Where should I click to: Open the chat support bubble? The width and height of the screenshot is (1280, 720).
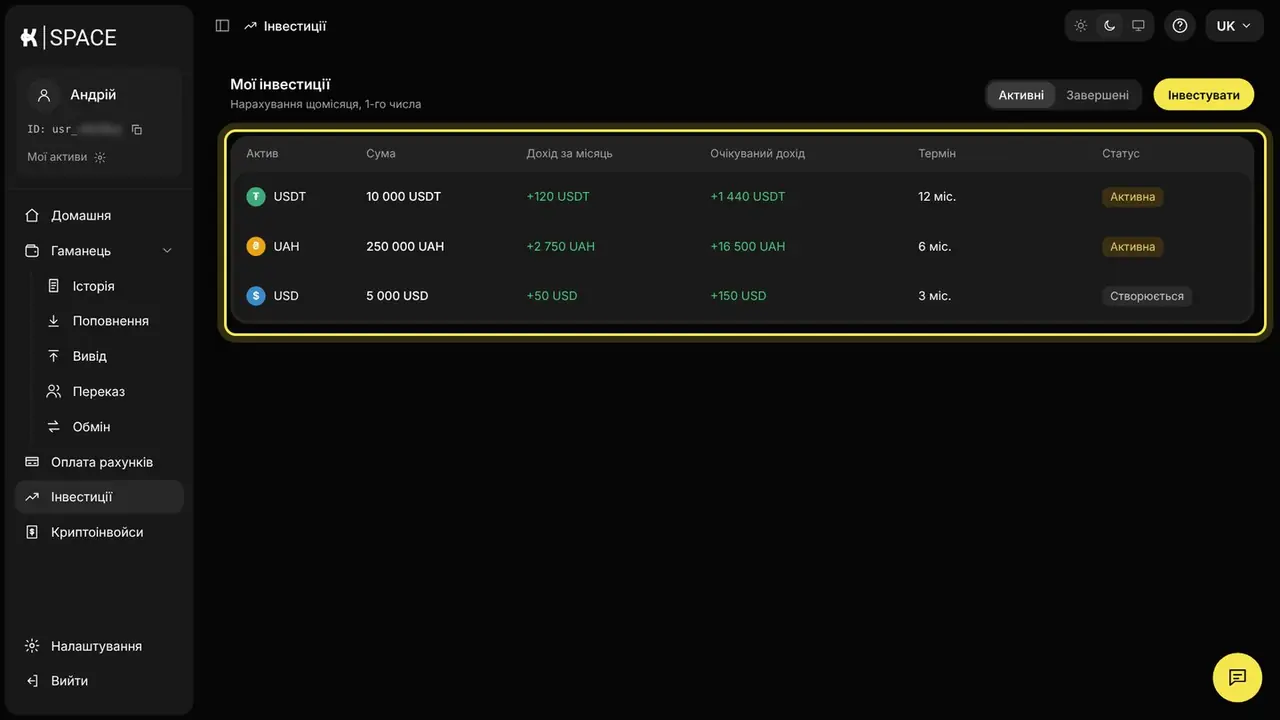1237,677
